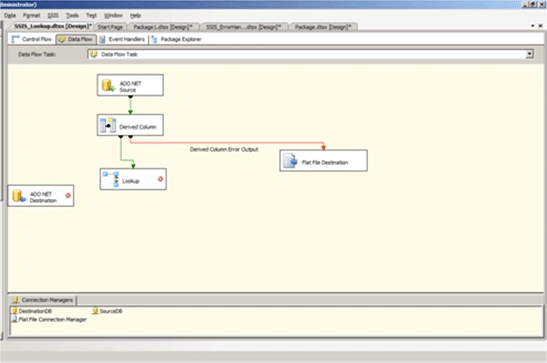Expand the Data Flow Task dropdown arrow
This screenshot has height=363, width=547.
[x=530, y=54]
